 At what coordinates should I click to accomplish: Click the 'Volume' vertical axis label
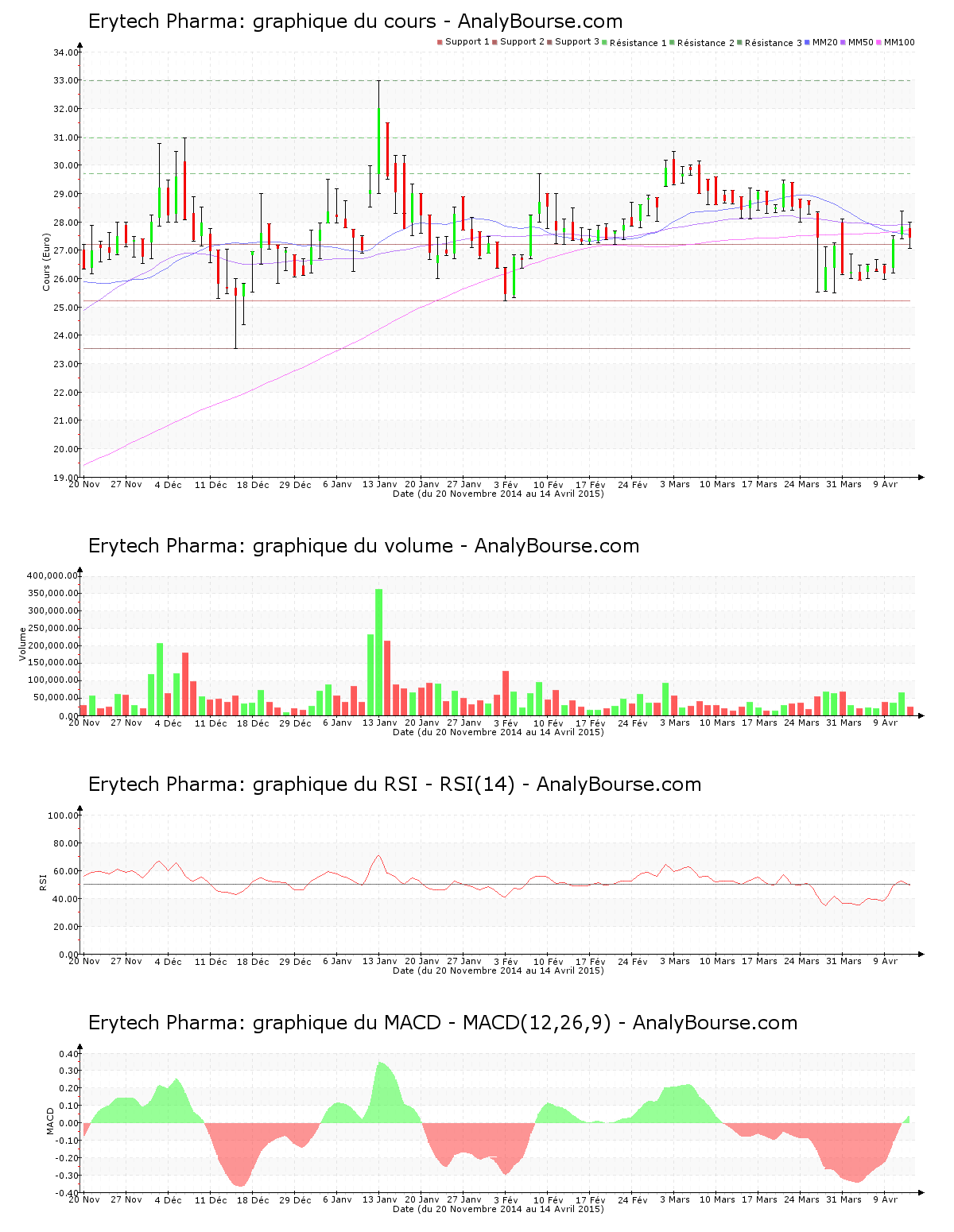pos(23,645)
